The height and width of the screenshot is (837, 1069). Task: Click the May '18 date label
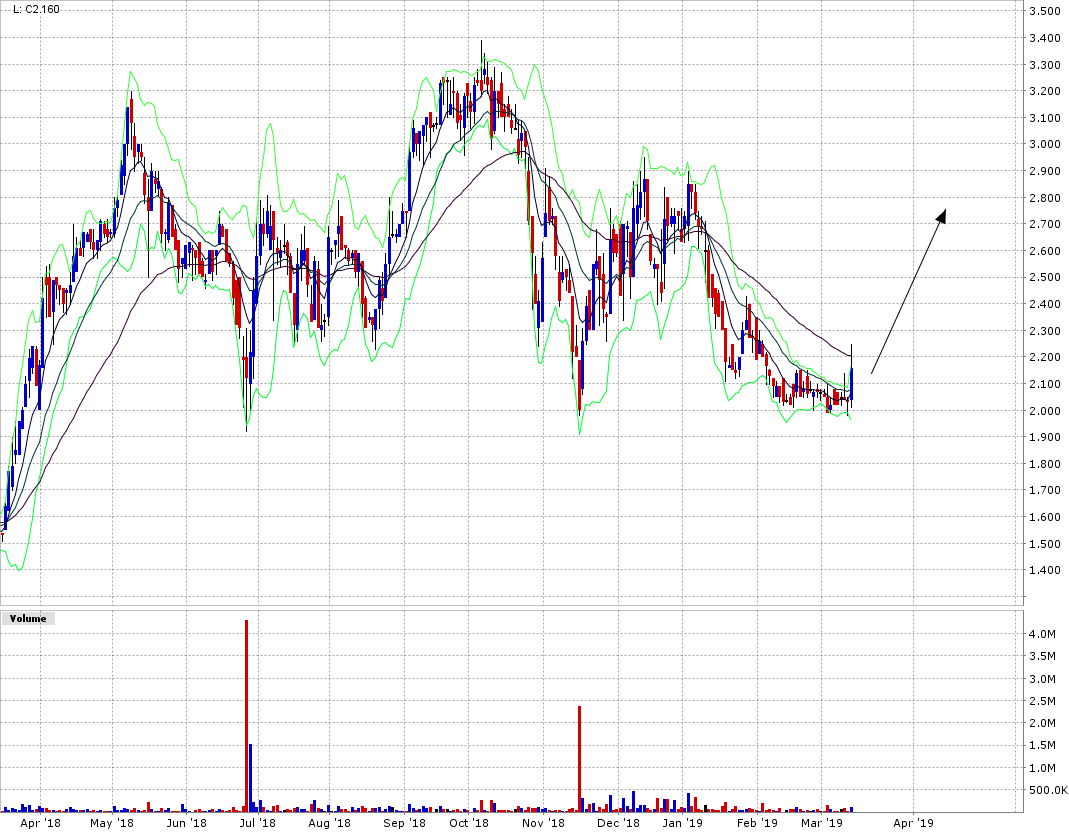tap(112, 823)
